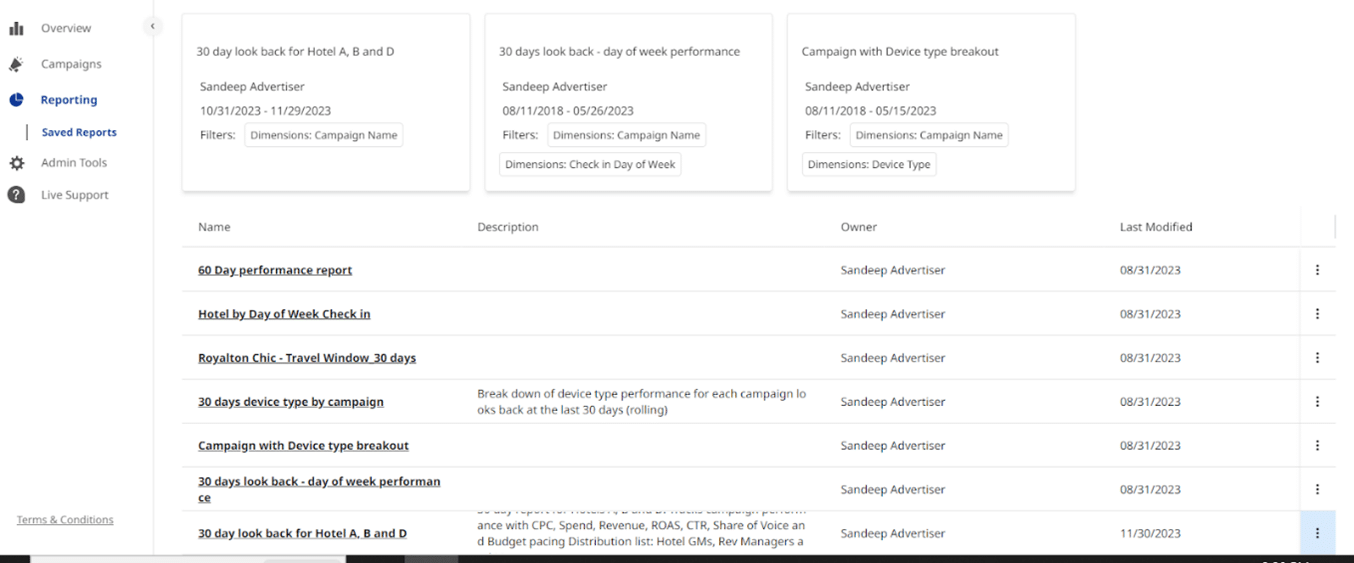The width and height of the screenshot is (1354, 563).
Task: Sort by the Last Modified column header
Action: 1156,227
